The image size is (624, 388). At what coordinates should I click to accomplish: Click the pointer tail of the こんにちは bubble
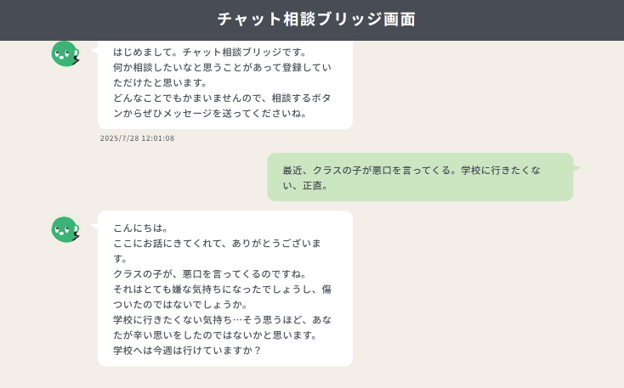pyautogui.click(x=94, y=226)
